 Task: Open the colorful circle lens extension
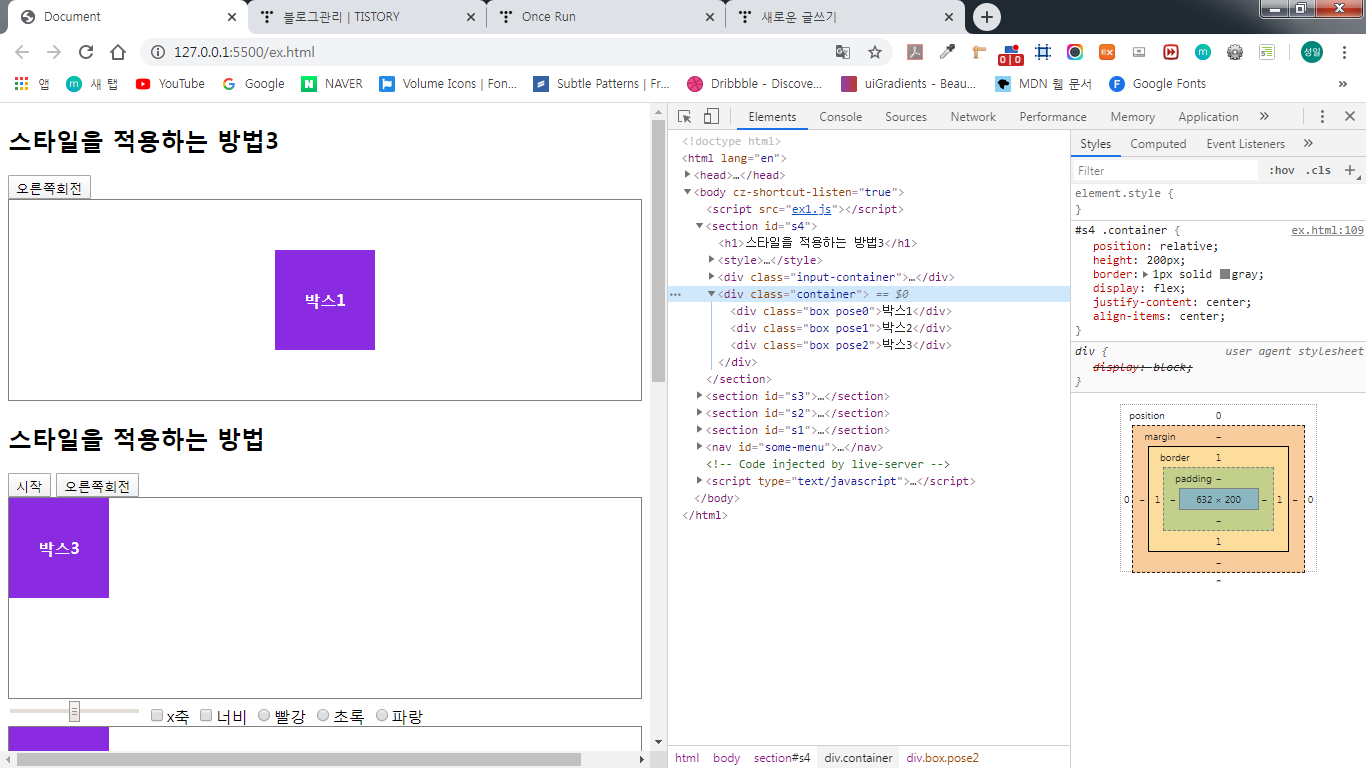pyautogui.click(x=1075, y=52)
